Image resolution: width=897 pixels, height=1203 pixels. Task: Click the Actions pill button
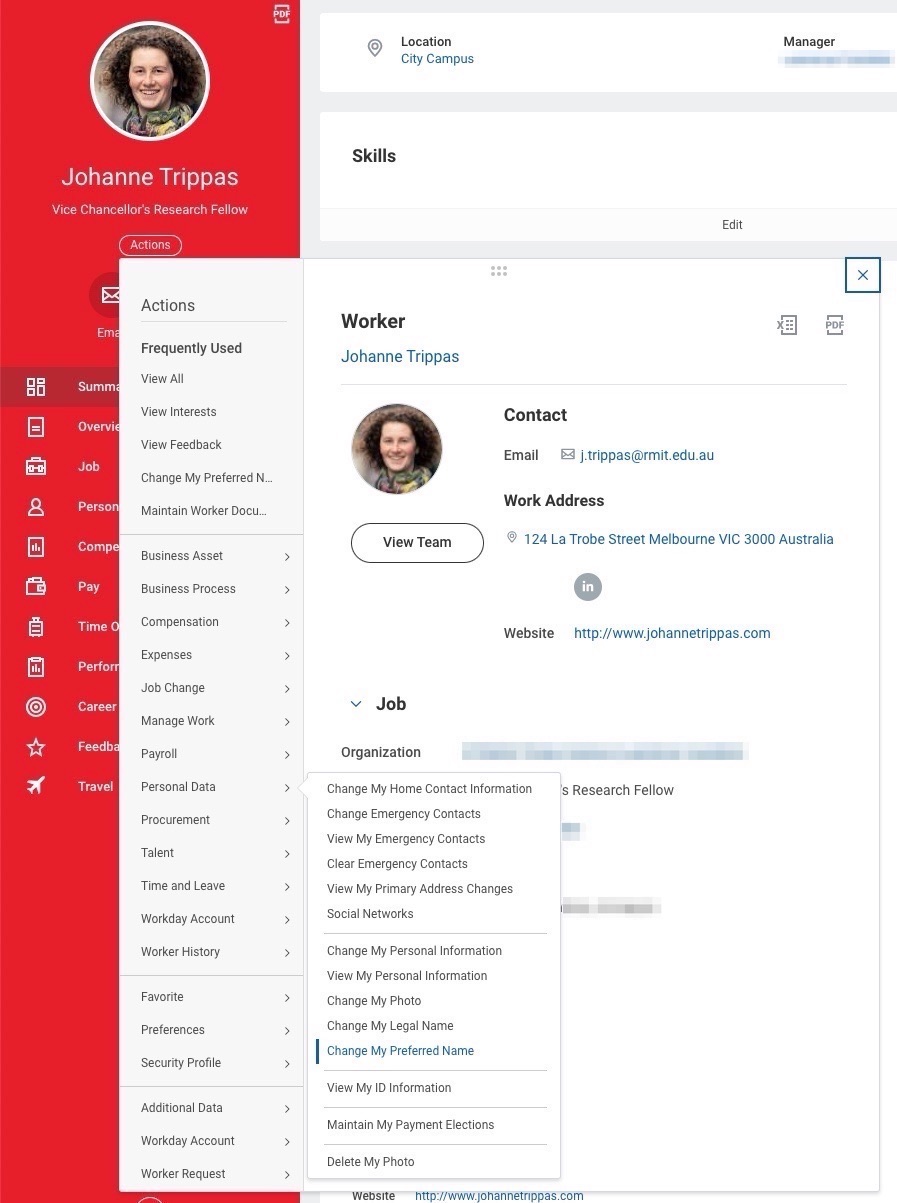[150, 245]
